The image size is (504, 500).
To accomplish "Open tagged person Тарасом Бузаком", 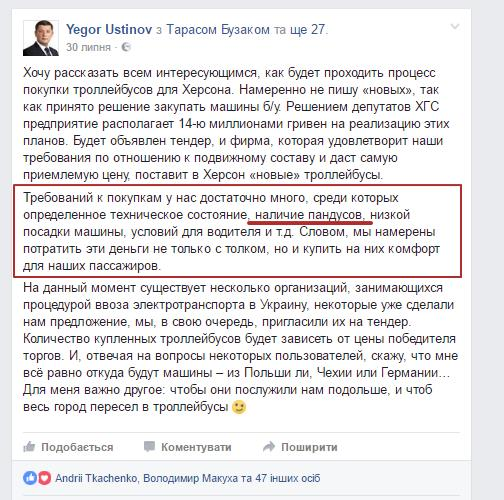I will tap(218, 30).
